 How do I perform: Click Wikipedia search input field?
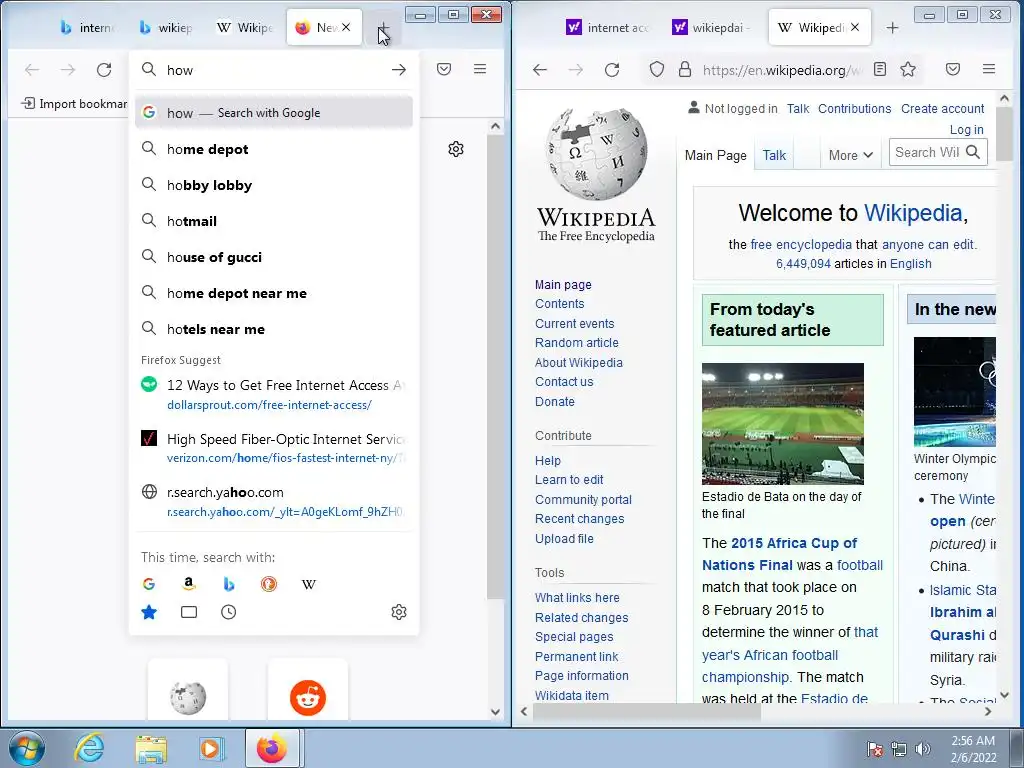click(x=927, y=152)
